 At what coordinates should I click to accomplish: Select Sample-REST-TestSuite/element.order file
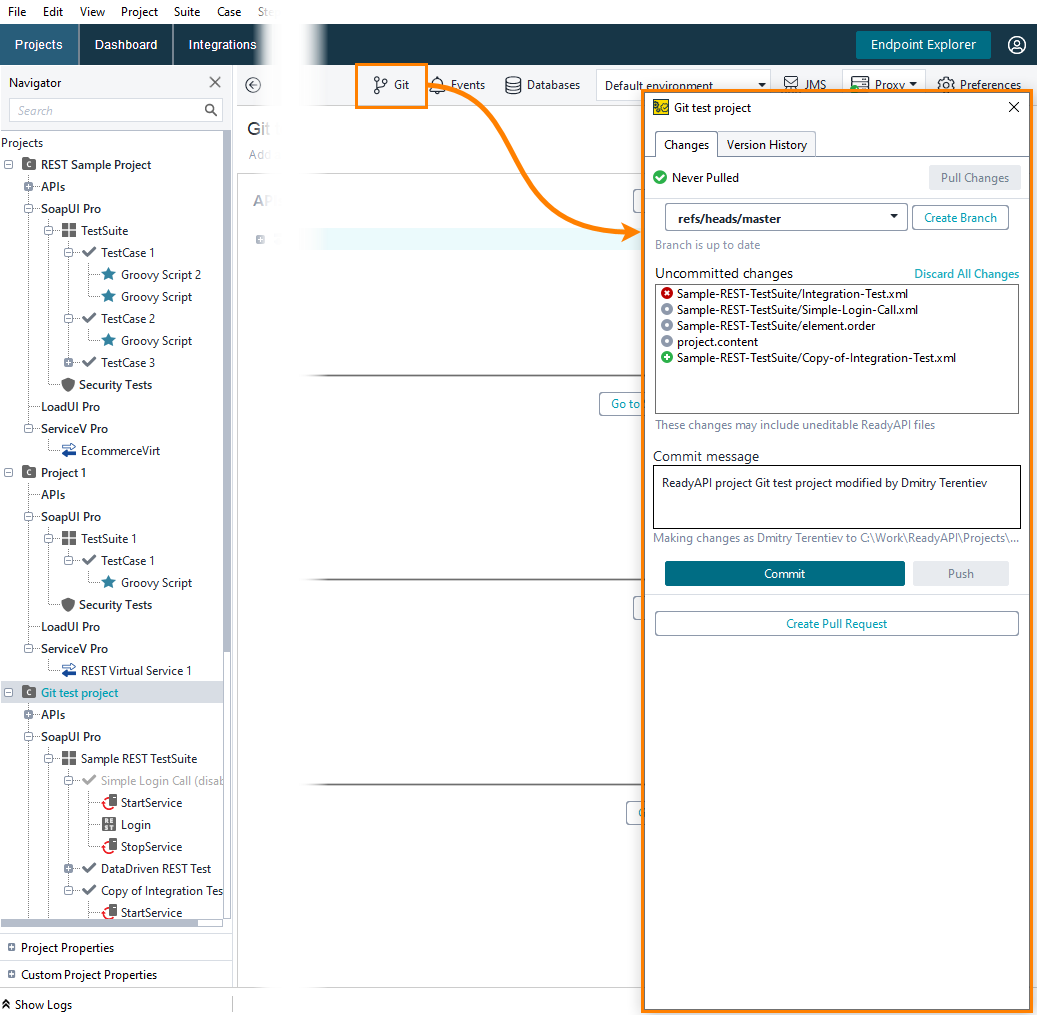pos(775,326)
